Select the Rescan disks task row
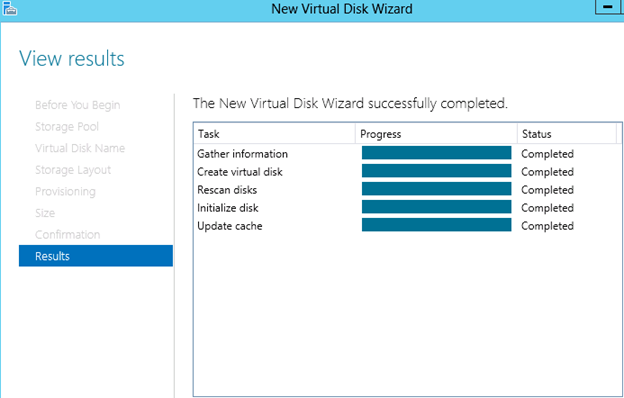The width and height of the screenshot is (624, 398). (406, 190)
